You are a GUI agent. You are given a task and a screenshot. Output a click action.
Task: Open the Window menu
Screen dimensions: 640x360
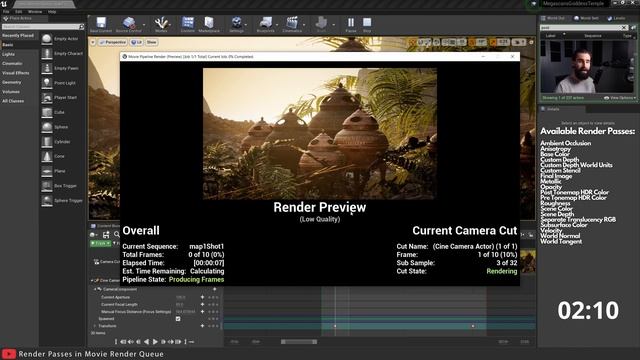[x=35, y=12]
